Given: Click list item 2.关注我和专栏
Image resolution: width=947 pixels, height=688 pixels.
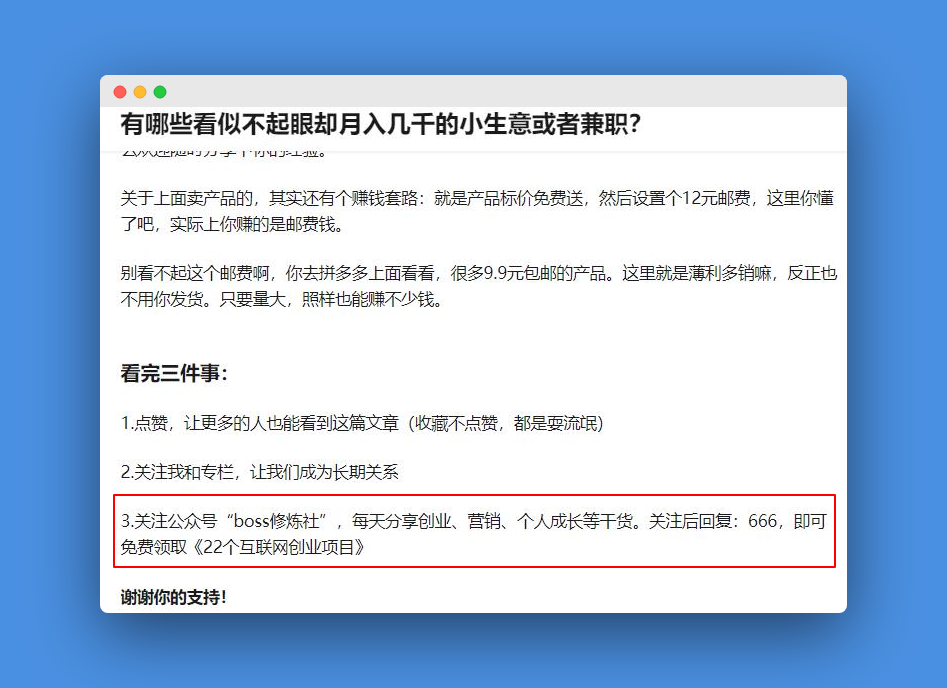Looking at the screenshot, I should tap(260, 472).
